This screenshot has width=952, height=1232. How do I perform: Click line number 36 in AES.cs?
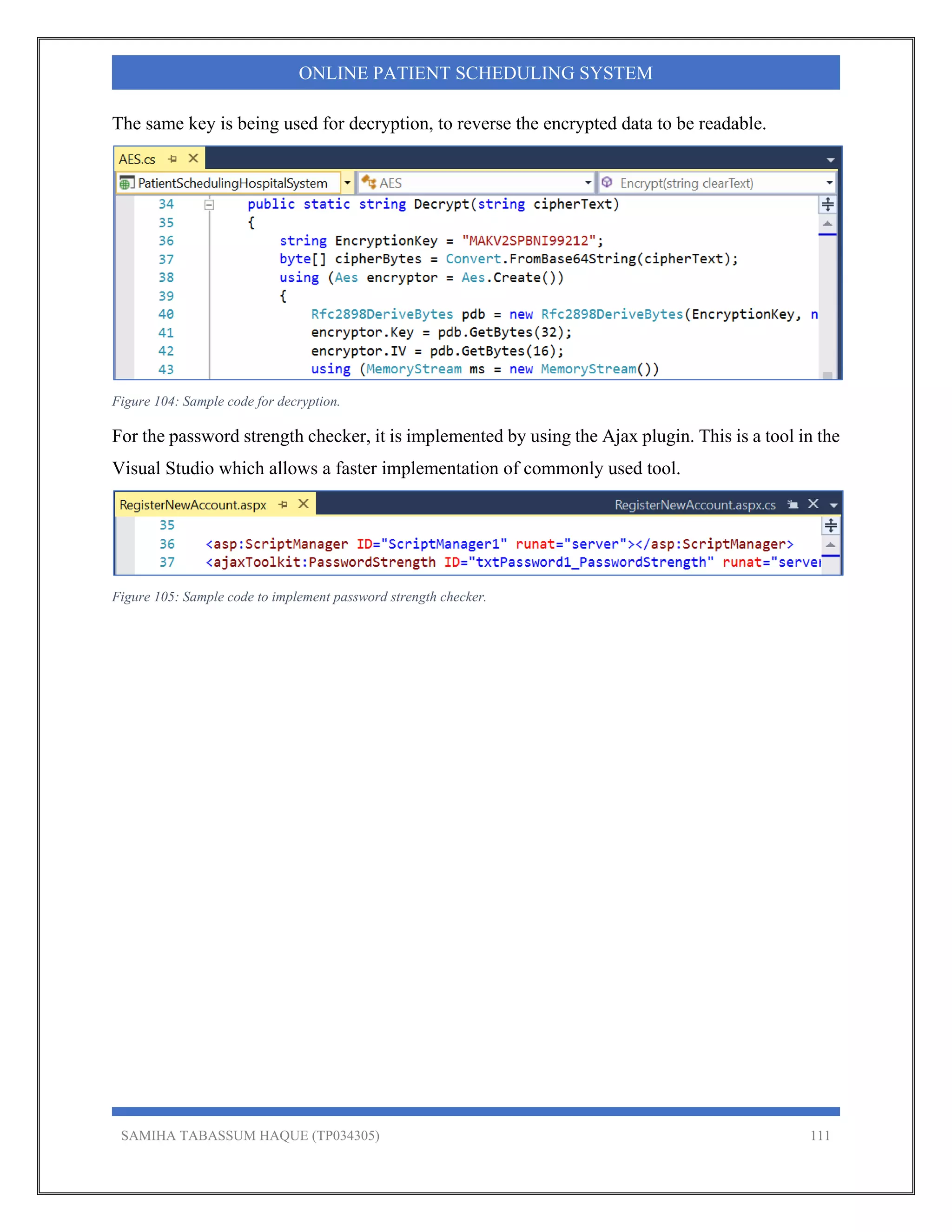[x=166, y=241]
